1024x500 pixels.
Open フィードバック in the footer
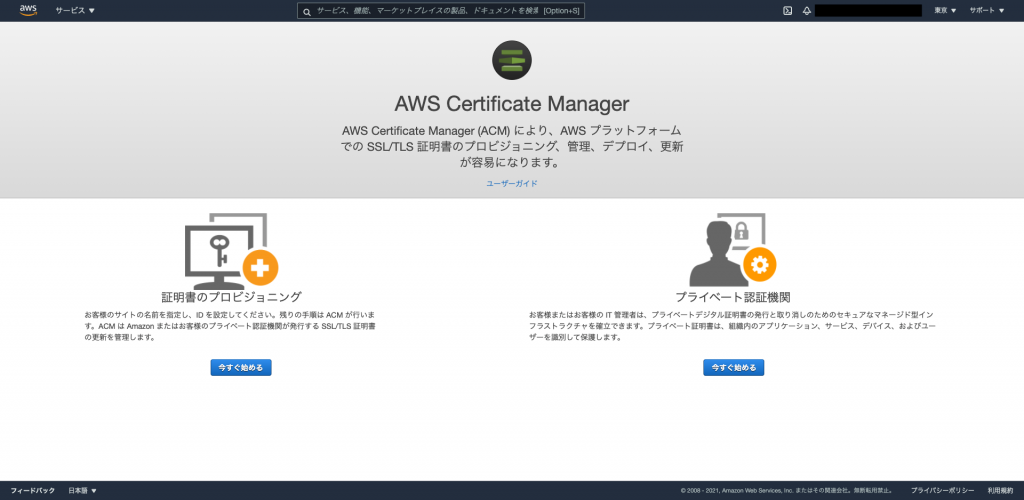click(x=33, y=490)
